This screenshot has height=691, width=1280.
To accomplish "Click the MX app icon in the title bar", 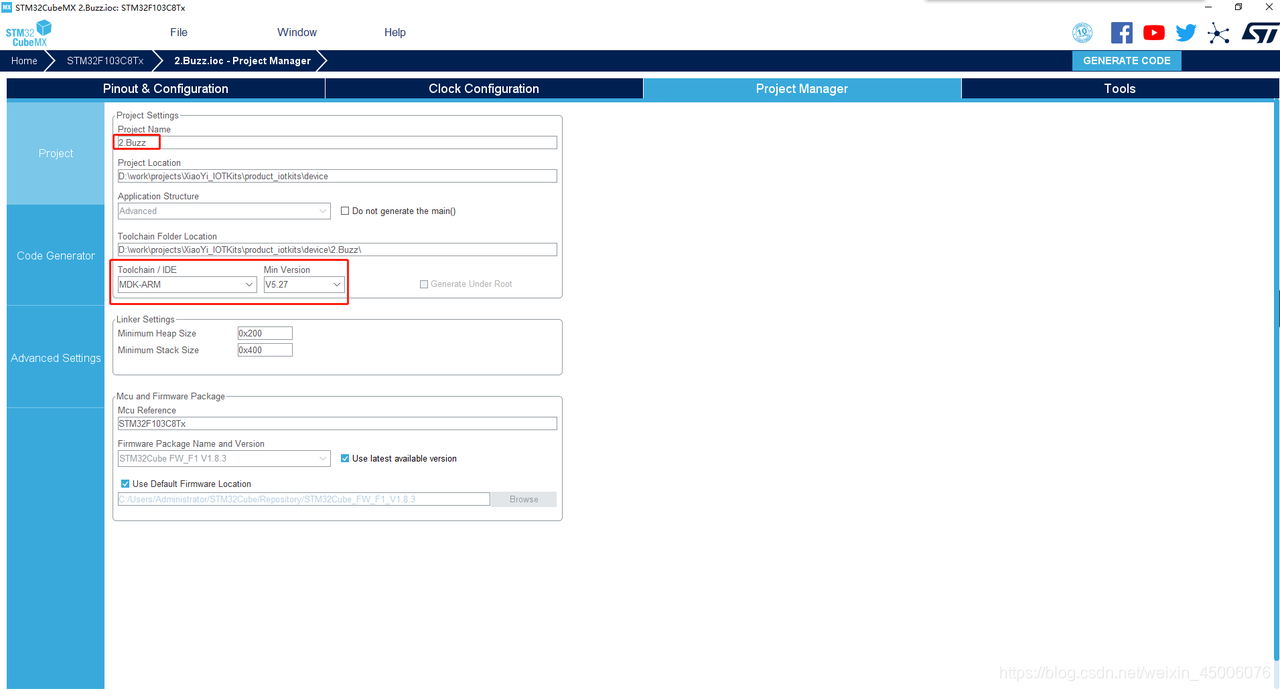I will point(7,7).
